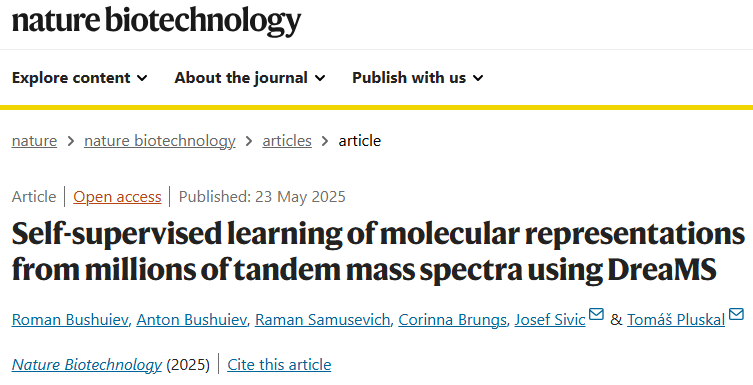Follow the Open access link
Screen dimensions: 753x385
click(117, 197)
